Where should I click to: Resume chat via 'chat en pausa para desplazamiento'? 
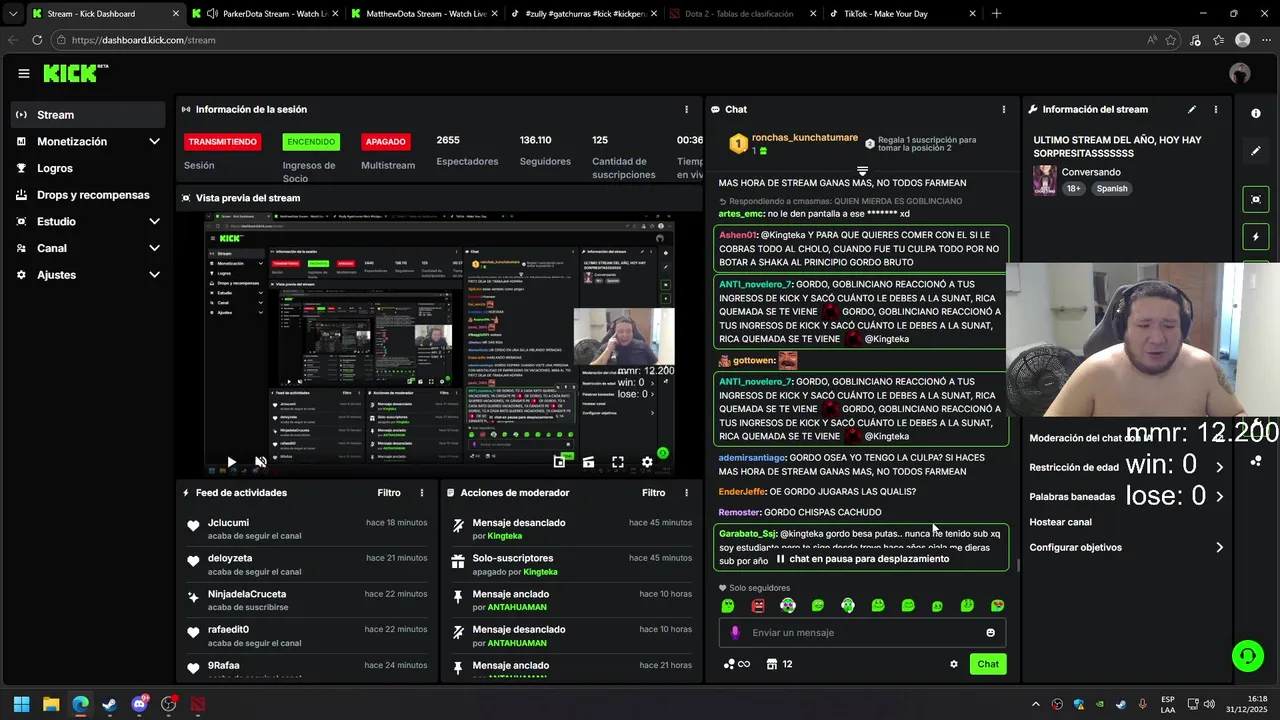pos(863,559)
